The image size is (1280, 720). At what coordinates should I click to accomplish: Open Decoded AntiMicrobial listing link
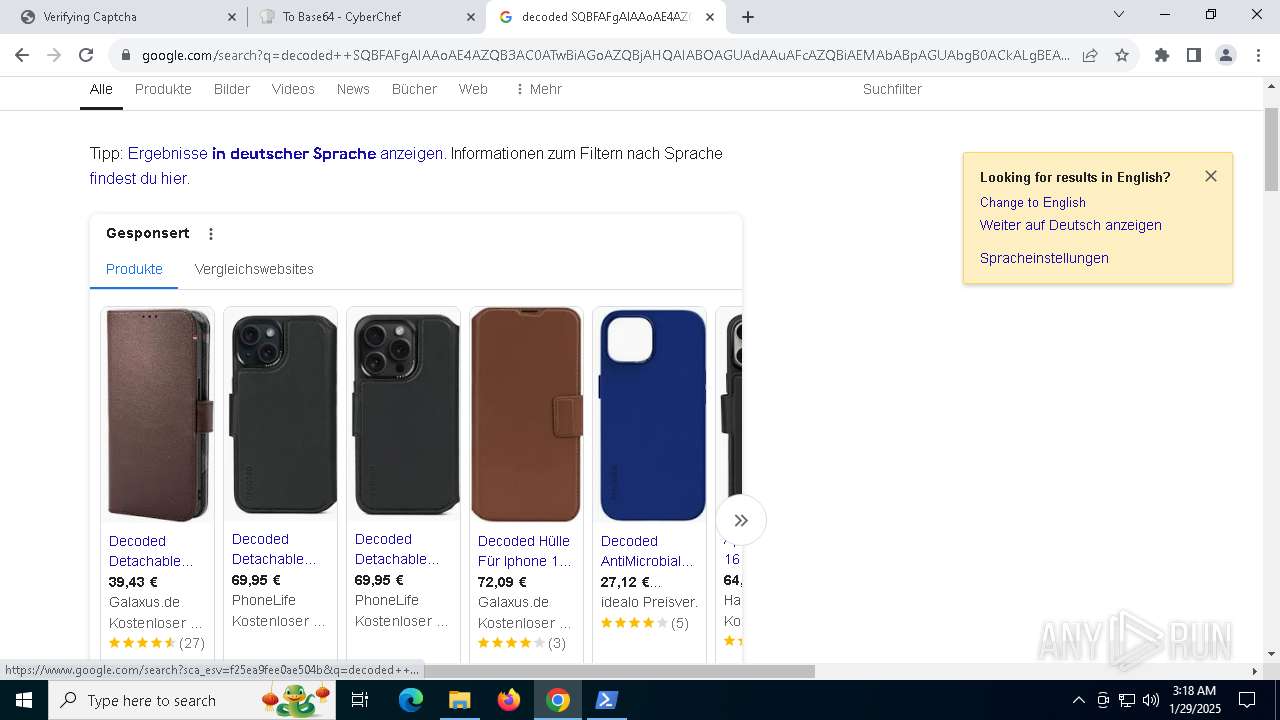pos(647,551)
